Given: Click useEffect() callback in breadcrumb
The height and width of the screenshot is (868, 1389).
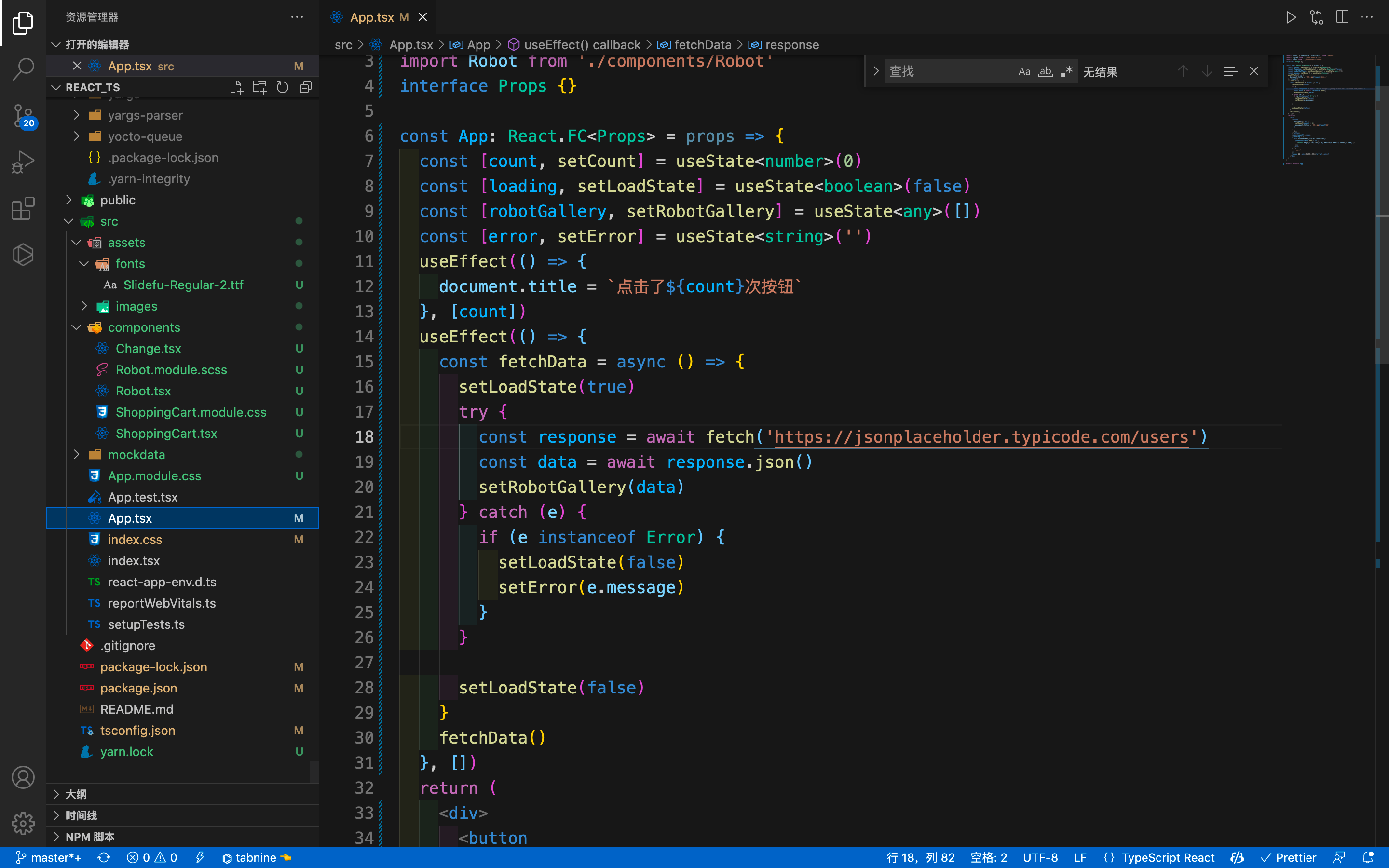Looking at the screenshot, I should [582, 45].
